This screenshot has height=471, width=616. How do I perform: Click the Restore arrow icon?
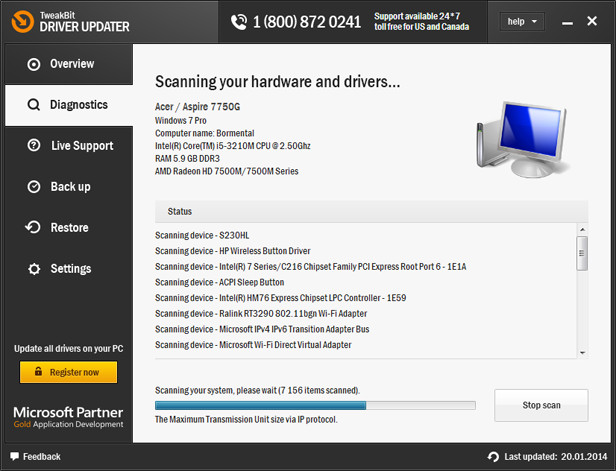click(33, 227)
